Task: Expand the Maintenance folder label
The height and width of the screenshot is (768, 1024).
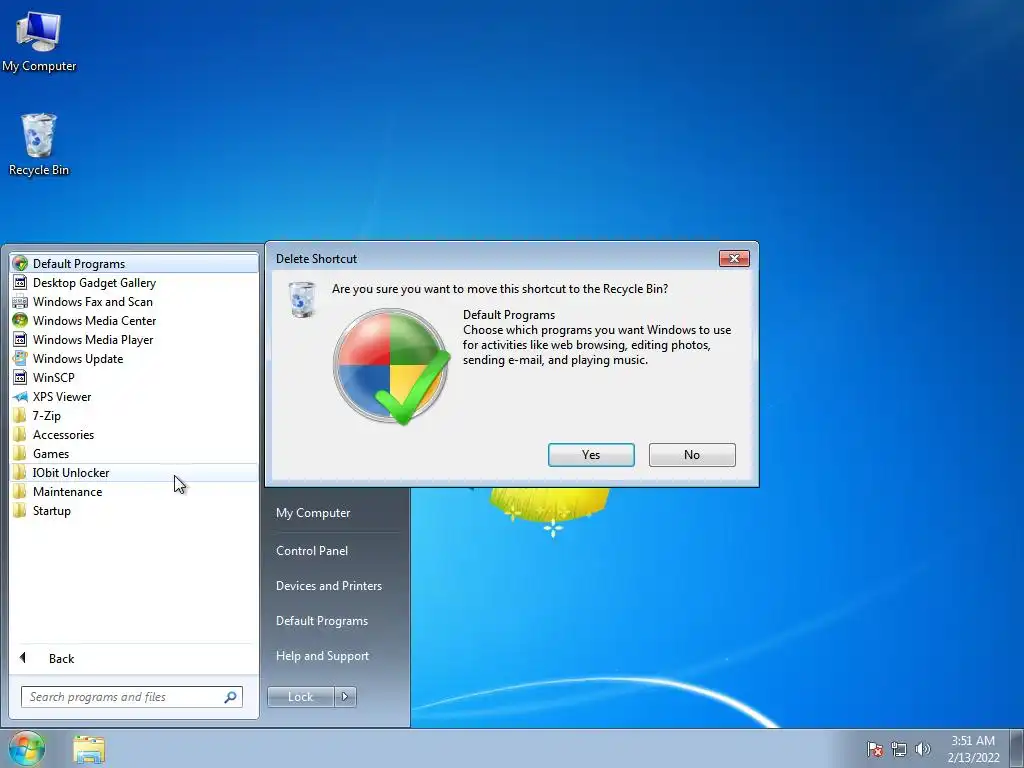Action: [x=67, y=491]
